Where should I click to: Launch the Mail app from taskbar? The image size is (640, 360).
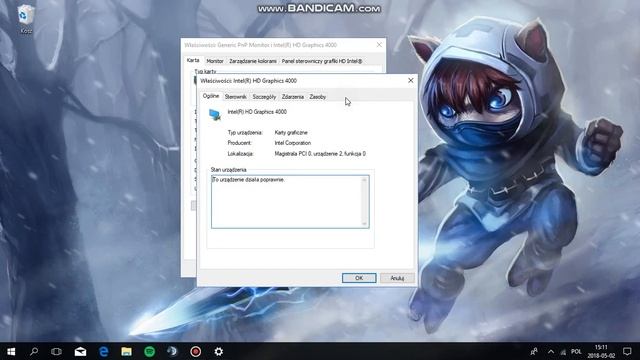pos(80,351)
